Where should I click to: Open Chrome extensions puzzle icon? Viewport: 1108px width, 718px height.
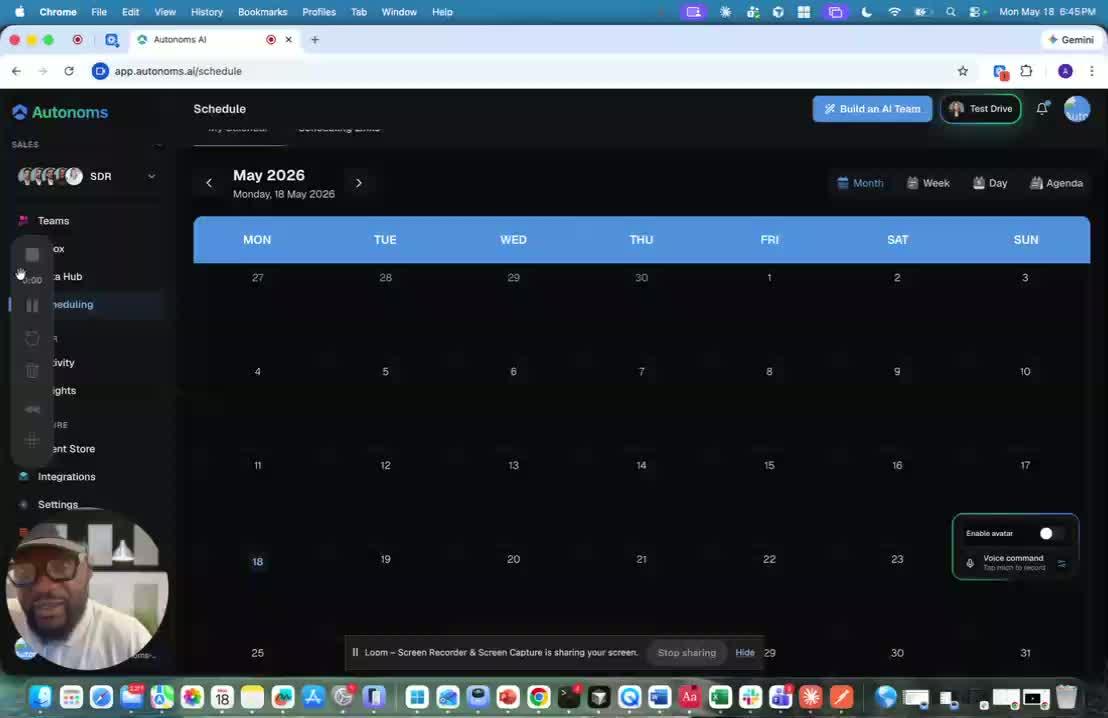(x=1026, y=71)
